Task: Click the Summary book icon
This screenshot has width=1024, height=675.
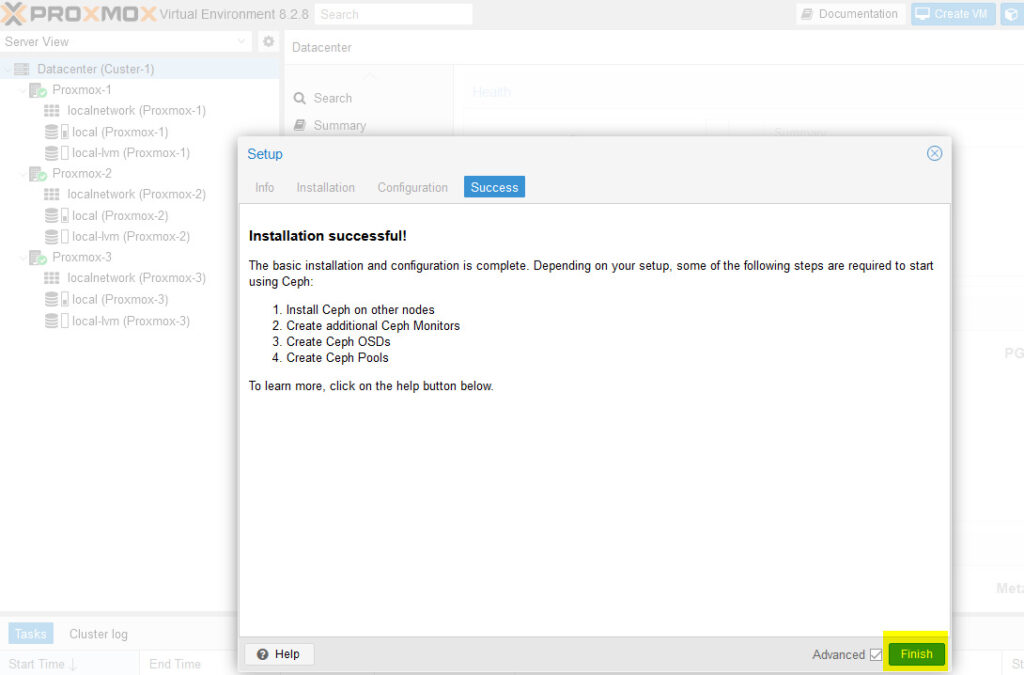Action: coord(300,125)
